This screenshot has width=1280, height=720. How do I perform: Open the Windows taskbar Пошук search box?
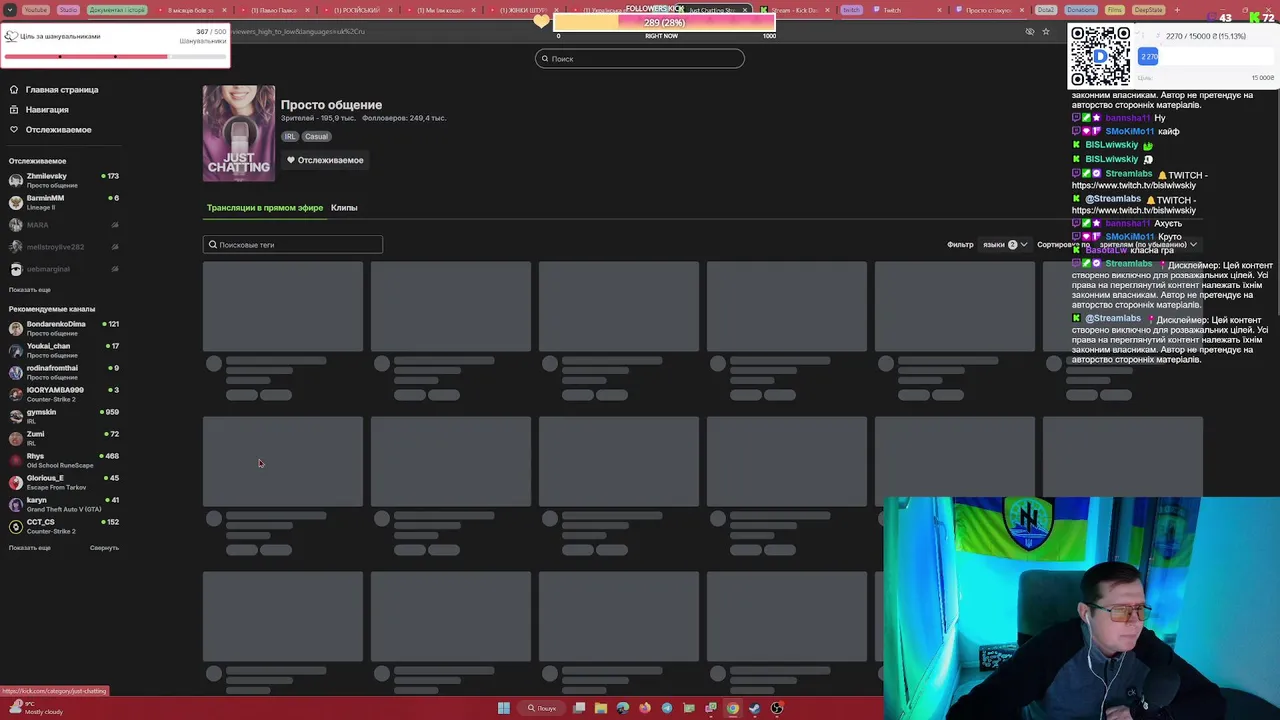(543, 708)
